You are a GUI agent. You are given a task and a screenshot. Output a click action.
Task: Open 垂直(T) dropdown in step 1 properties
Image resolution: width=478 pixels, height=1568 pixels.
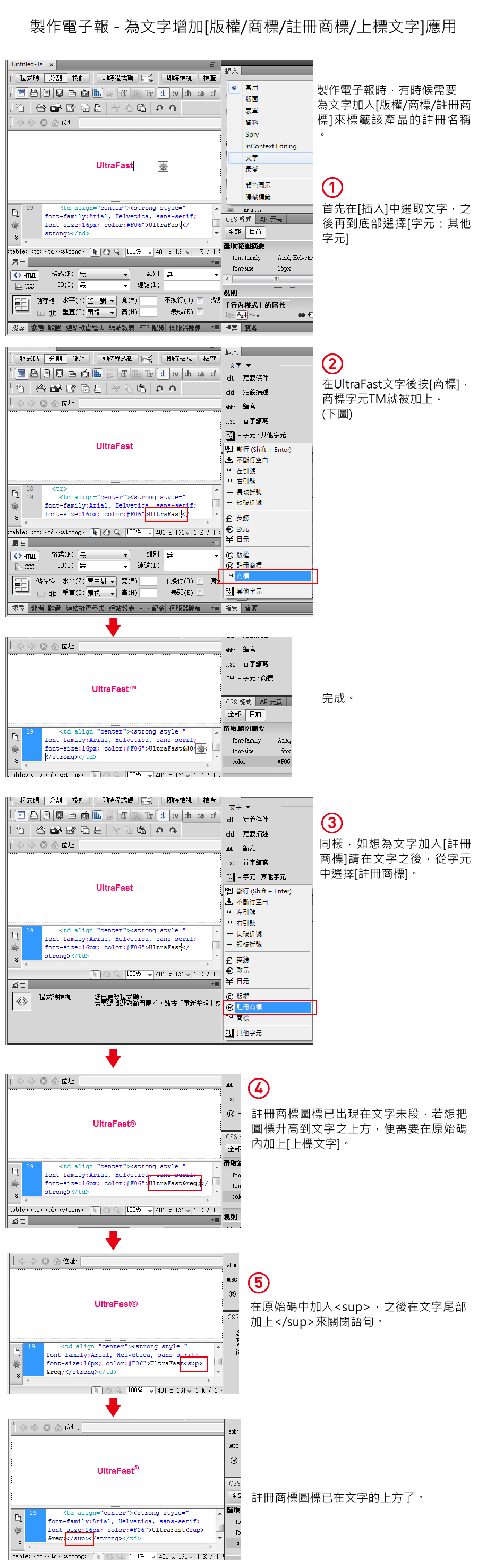(x=101, y=312)
